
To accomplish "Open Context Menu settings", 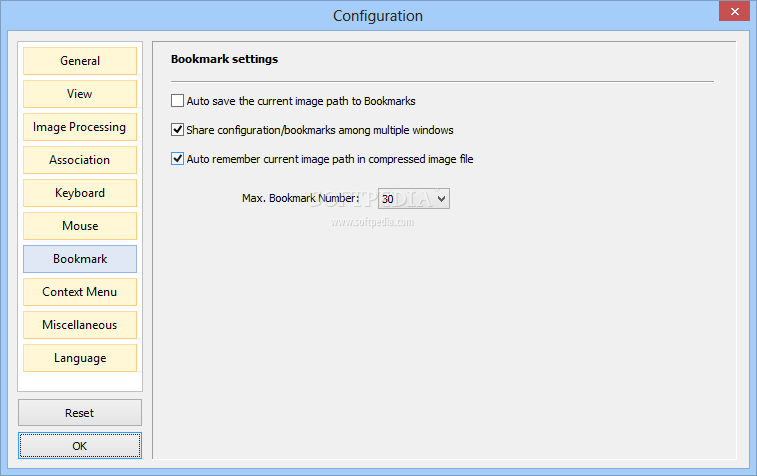I will pyautogui.click(x=80, y=292).
